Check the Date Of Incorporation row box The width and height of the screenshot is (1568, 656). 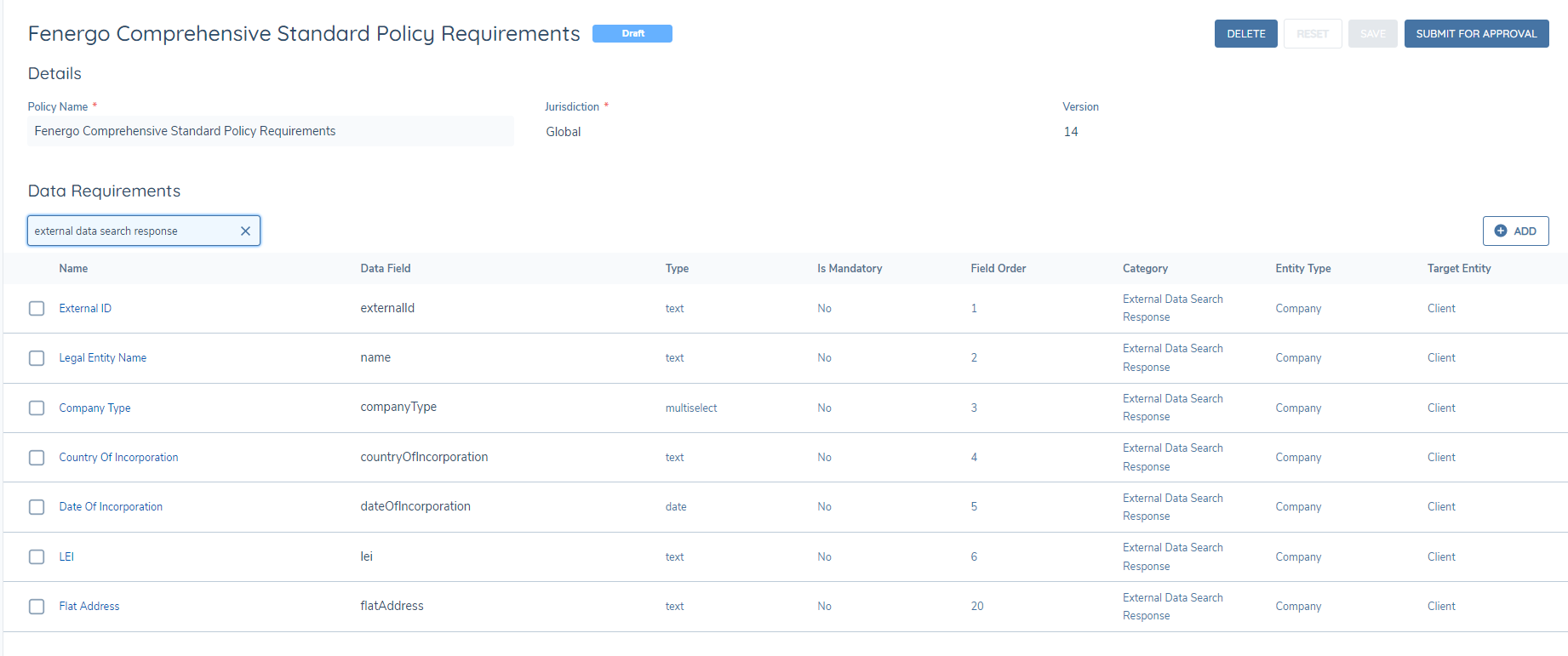pyautogui.click(x=37, y=507)
